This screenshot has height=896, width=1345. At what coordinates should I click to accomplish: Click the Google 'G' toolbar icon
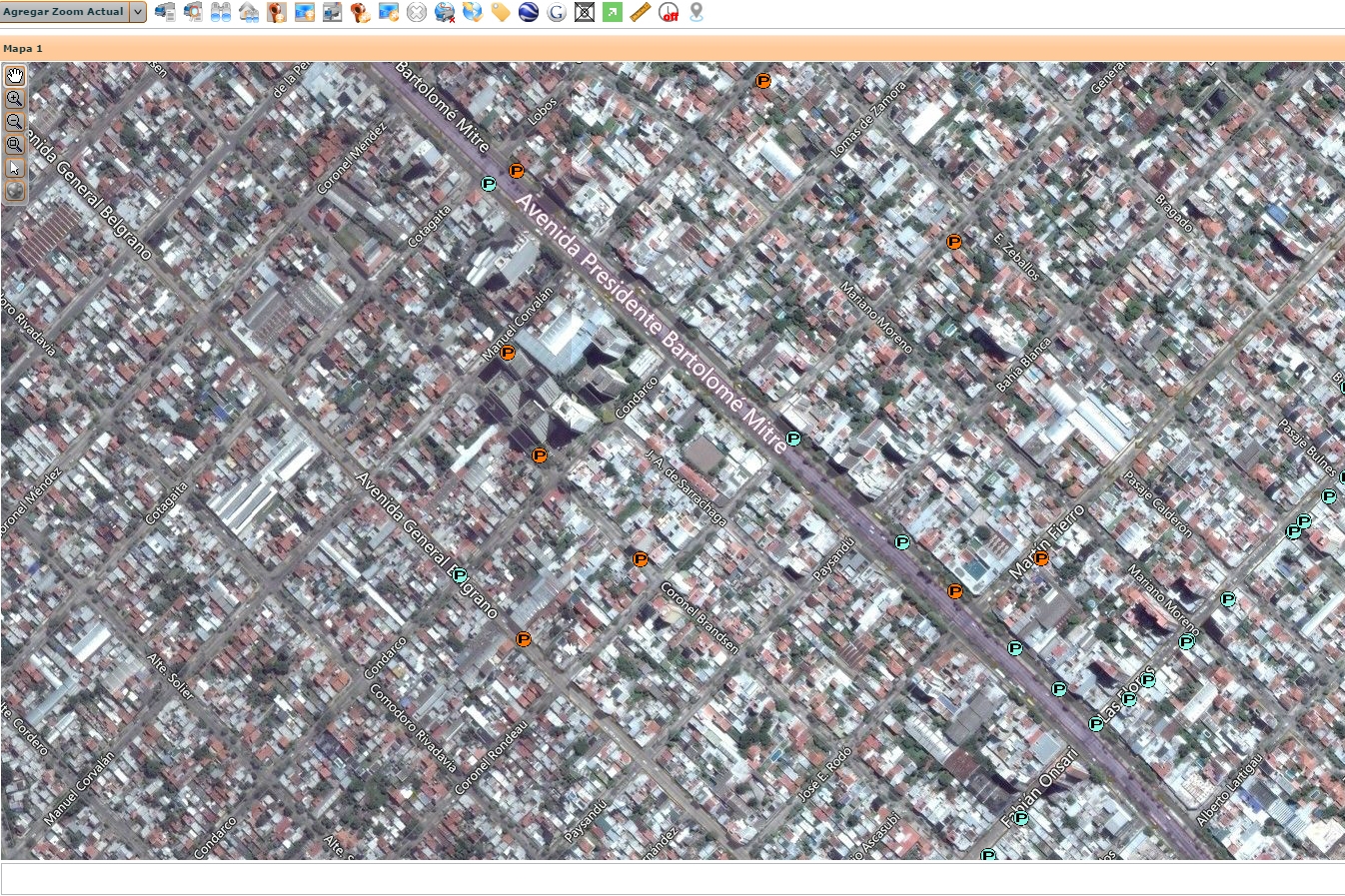[x=557, y=12]
